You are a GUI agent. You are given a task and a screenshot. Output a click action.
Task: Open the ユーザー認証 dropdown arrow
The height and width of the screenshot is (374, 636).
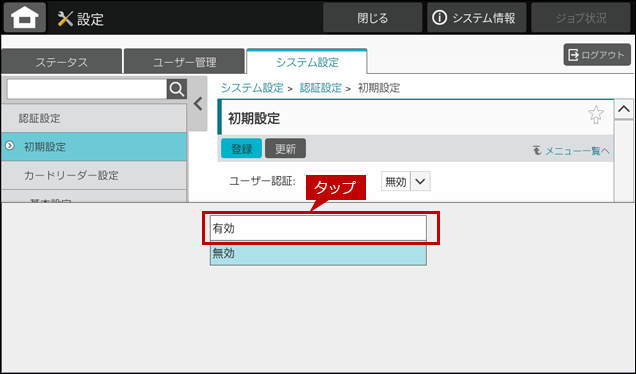point(420,181)
